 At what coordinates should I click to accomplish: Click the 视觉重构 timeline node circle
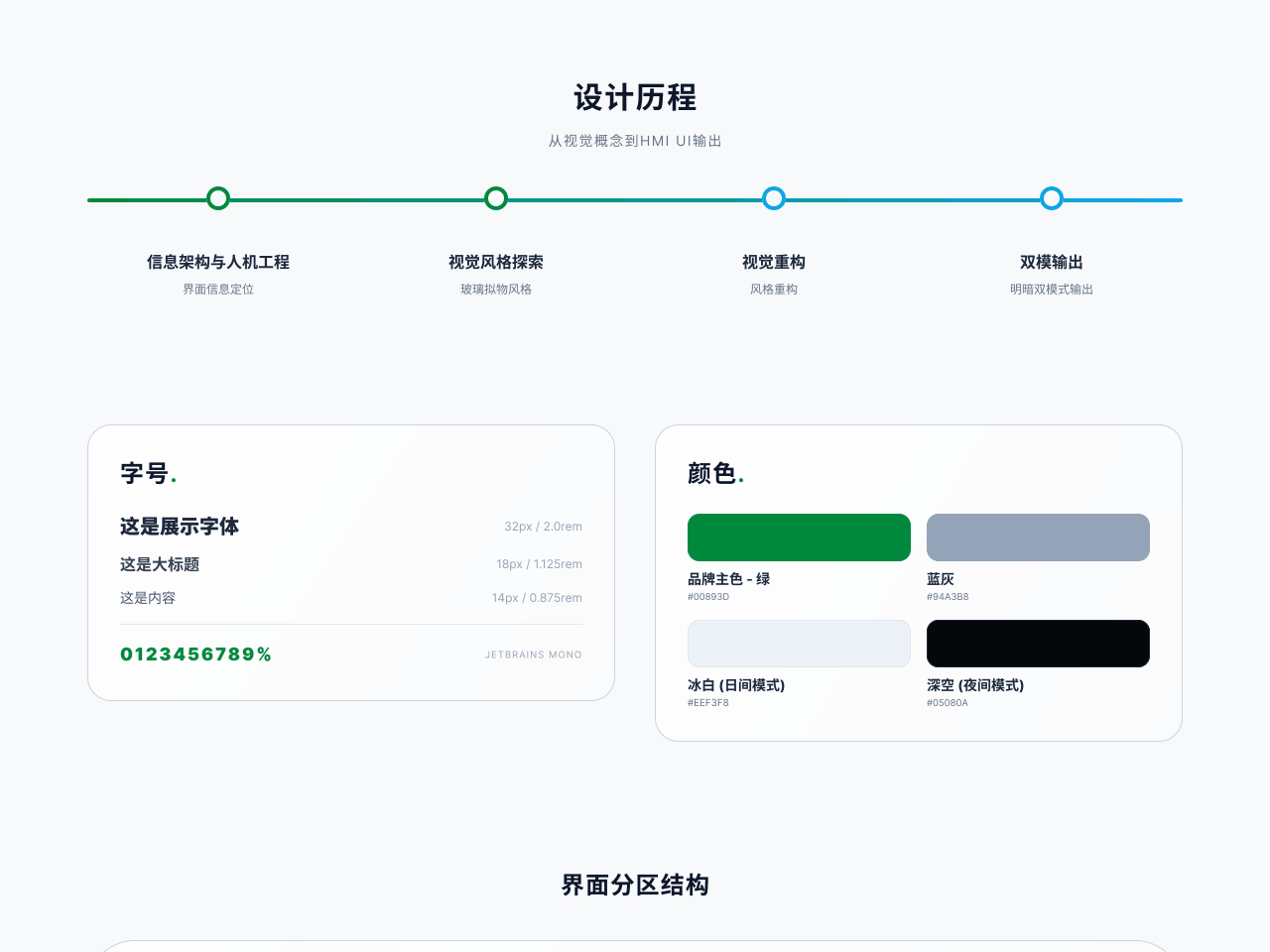point(774,198)
